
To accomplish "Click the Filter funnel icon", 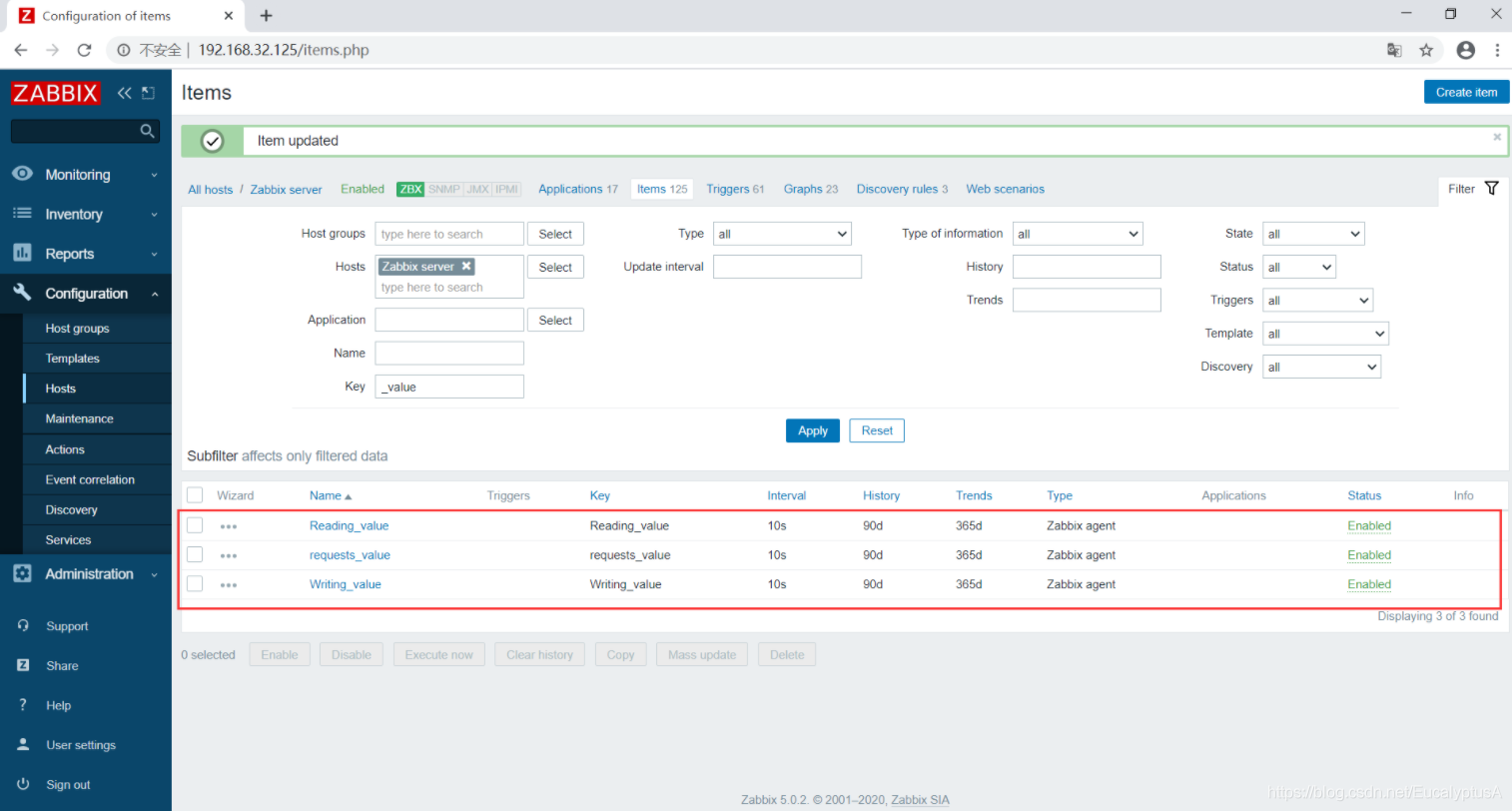I will coord(1491,188).
